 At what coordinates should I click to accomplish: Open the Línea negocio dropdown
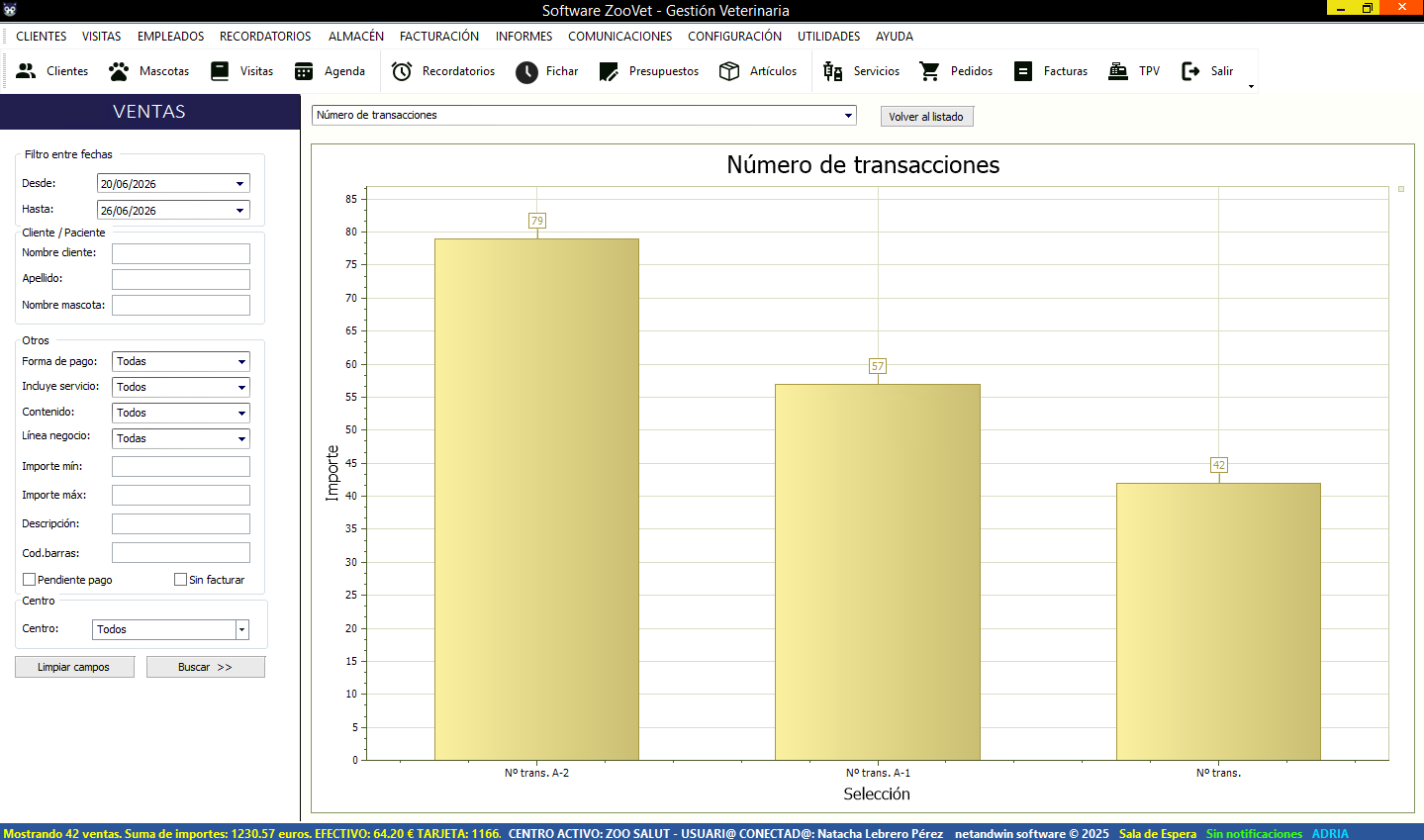pos(241,439)
